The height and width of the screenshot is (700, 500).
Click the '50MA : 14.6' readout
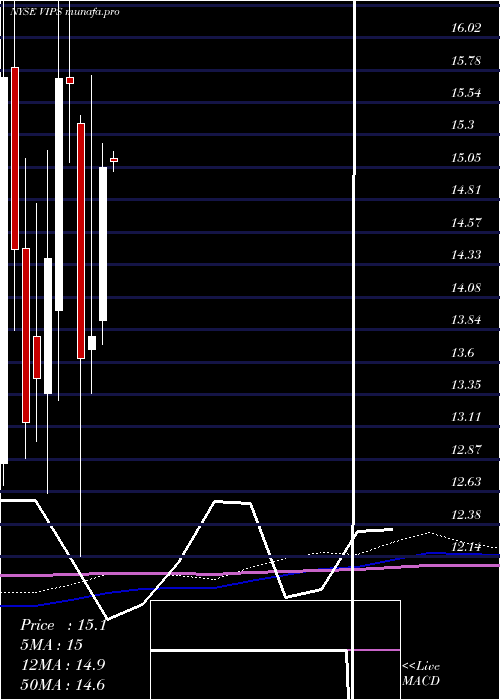(63, 685)
